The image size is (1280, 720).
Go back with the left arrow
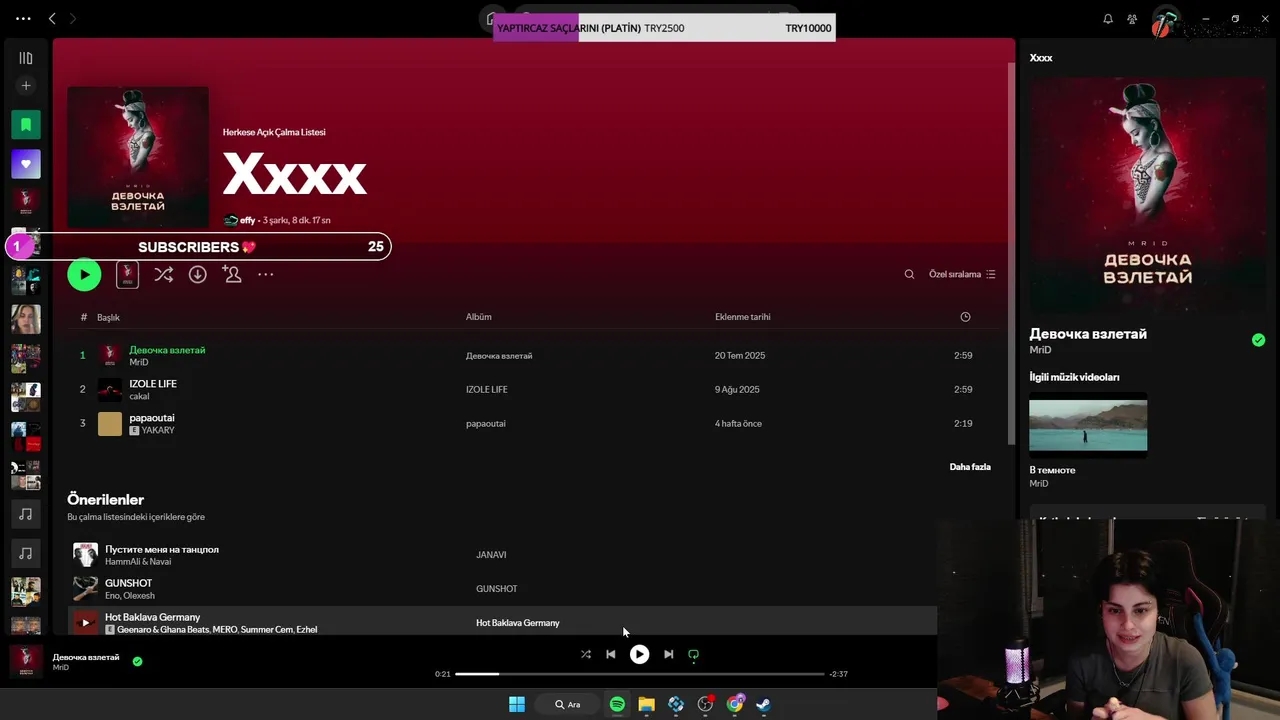coord(52,18)
